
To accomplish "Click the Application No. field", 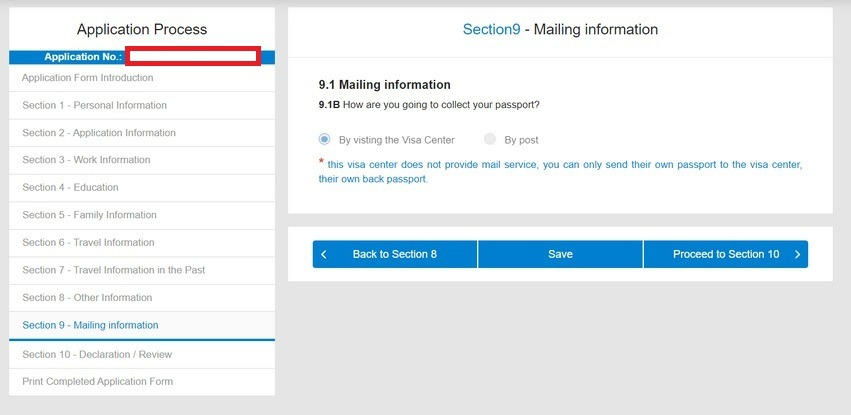I will [193, 57].
